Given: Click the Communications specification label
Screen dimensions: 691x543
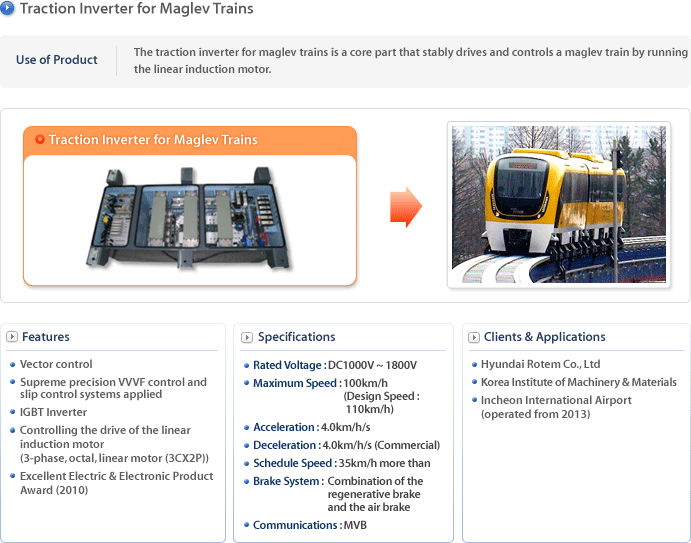Looking at the screenshot, I should 297,525.
